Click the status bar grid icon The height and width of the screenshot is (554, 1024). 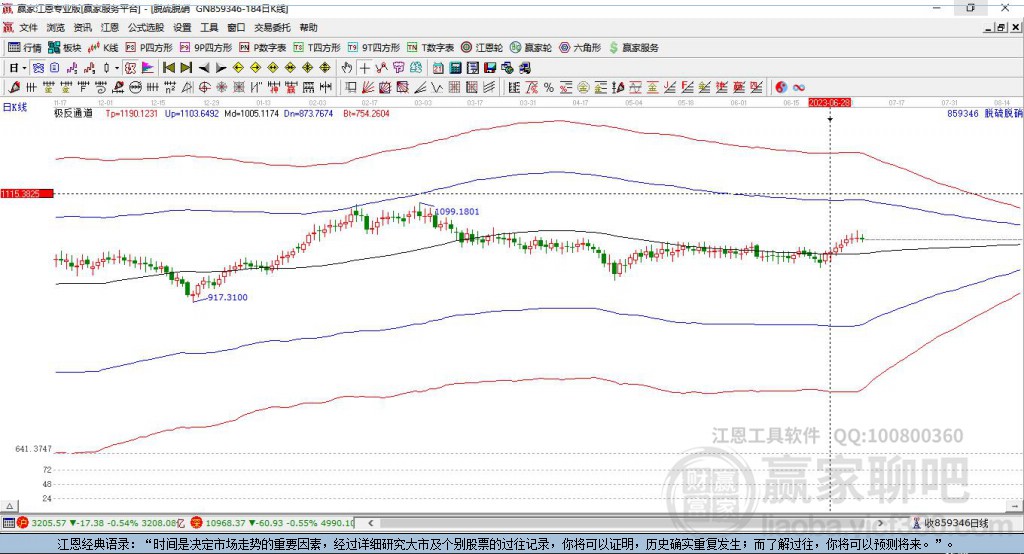tap(8, 523)
